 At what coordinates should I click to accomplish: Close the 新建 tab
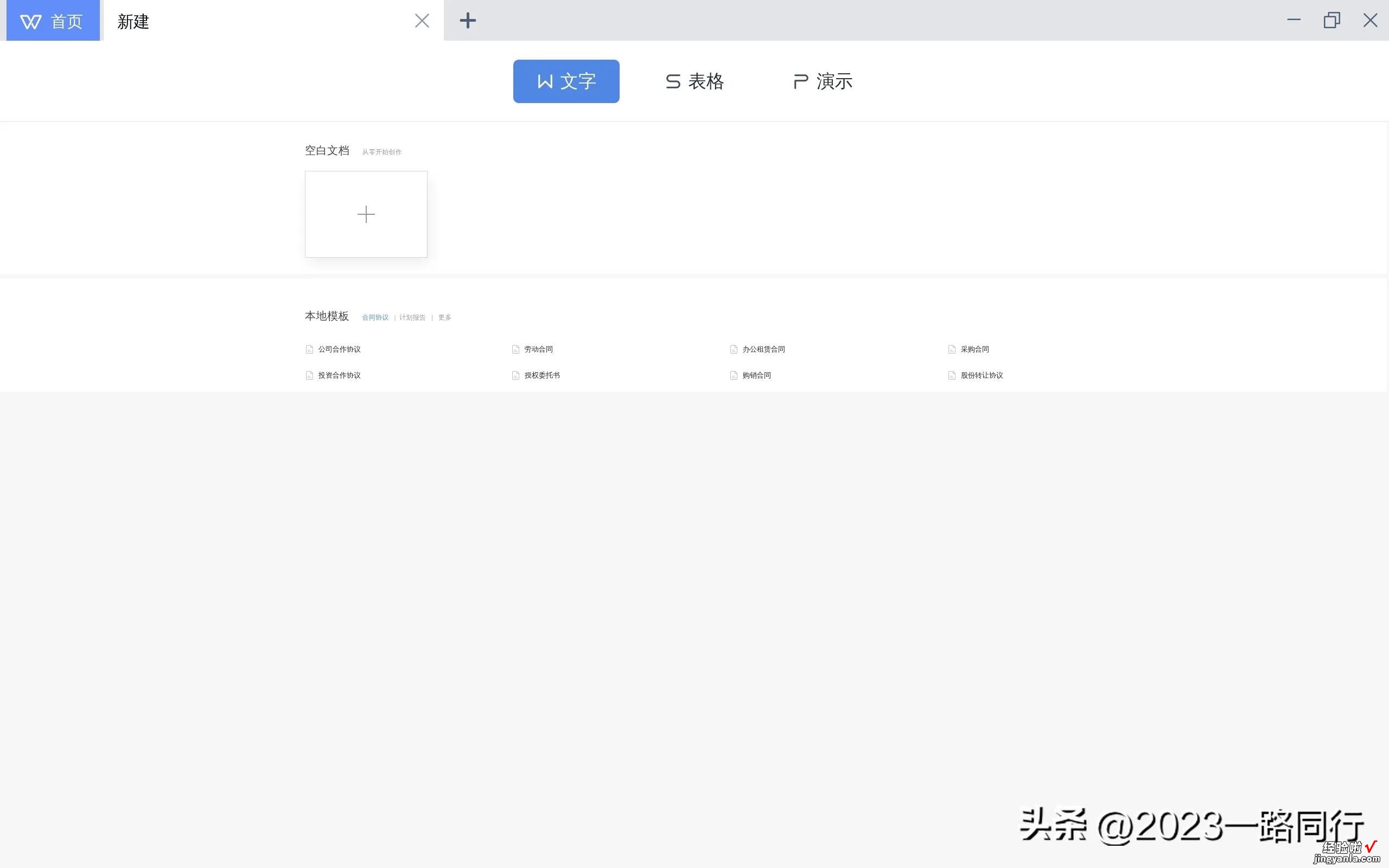pyautogui.click(x=422, y=21)
